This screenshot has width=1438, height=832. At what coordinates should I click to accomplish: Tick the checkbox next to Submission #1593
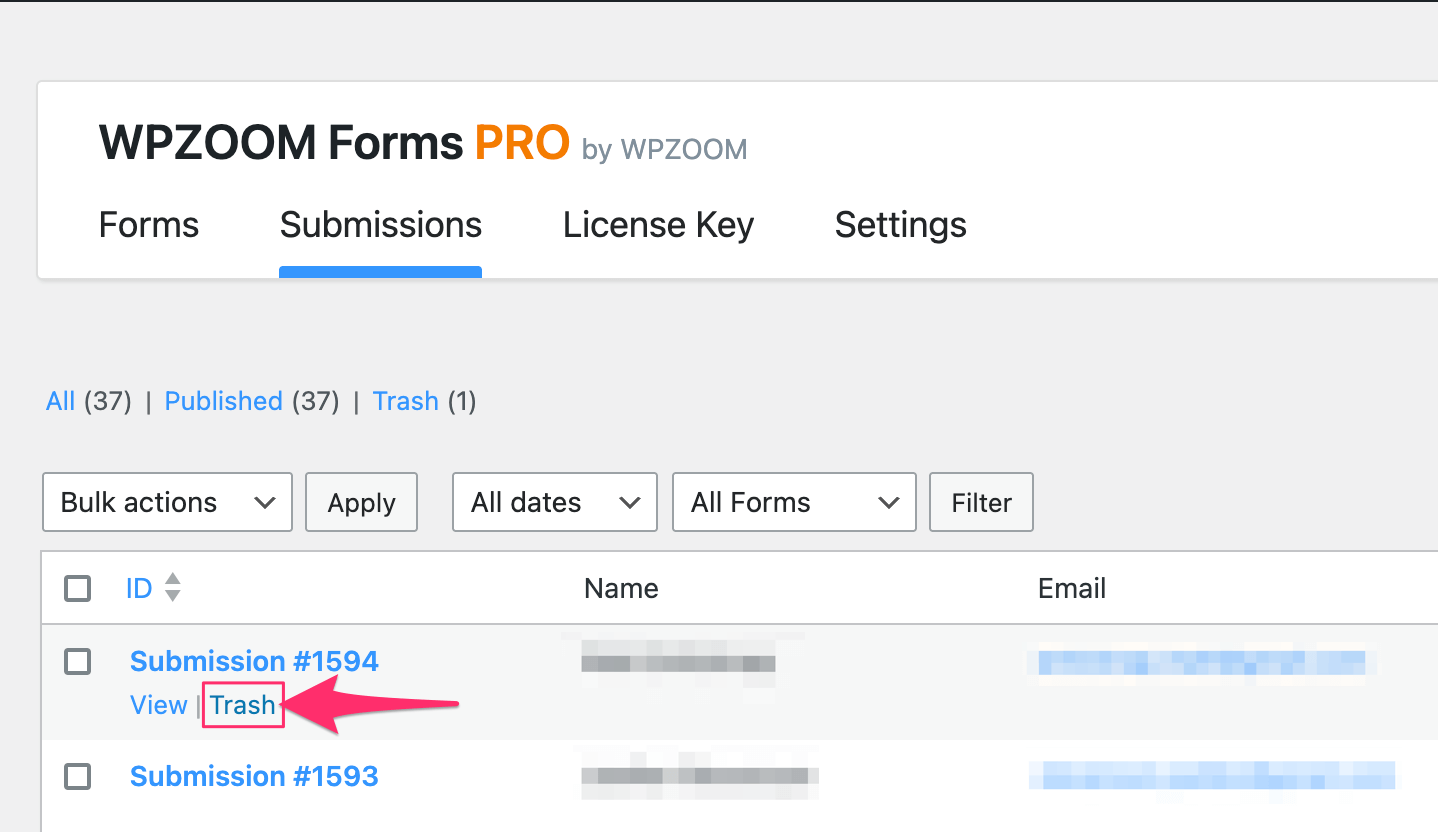click(x=77, y=776)
